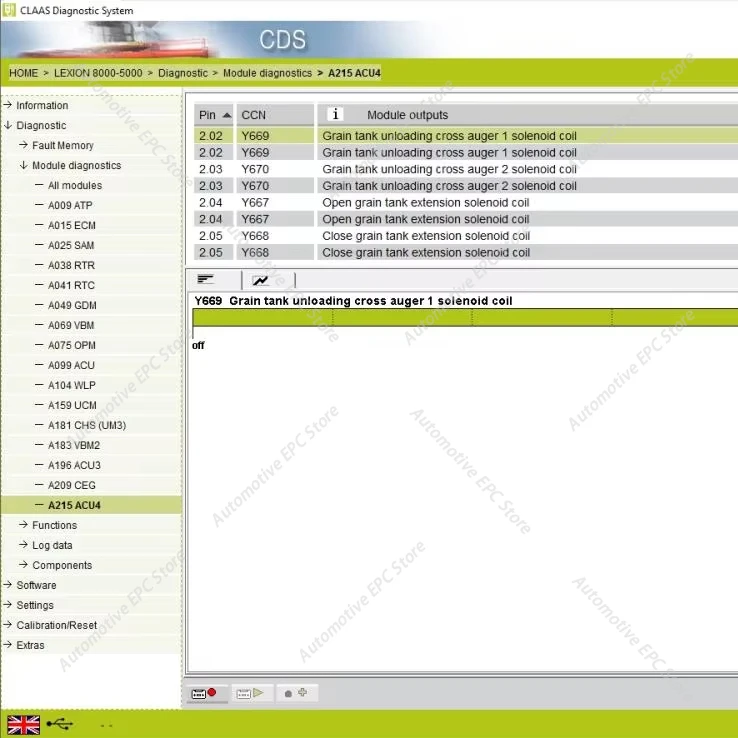Select the grey Y669 cross auger 1 row
The width and height of the screenshot is (738, 738).
click(466, 152)
